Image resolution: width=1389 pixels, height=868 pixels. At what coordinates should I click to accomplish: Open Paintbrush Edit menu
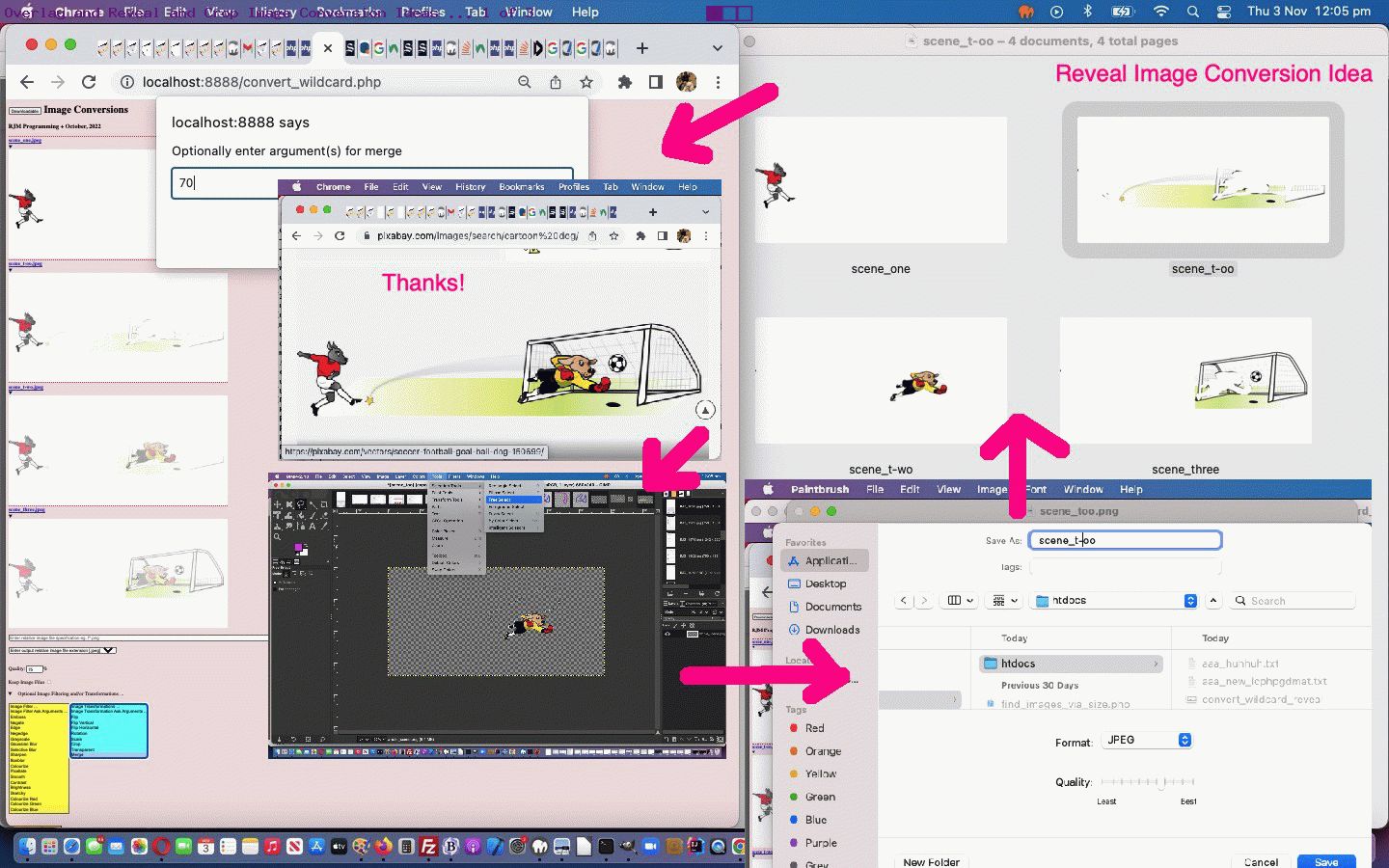click(x=910, y=489)
